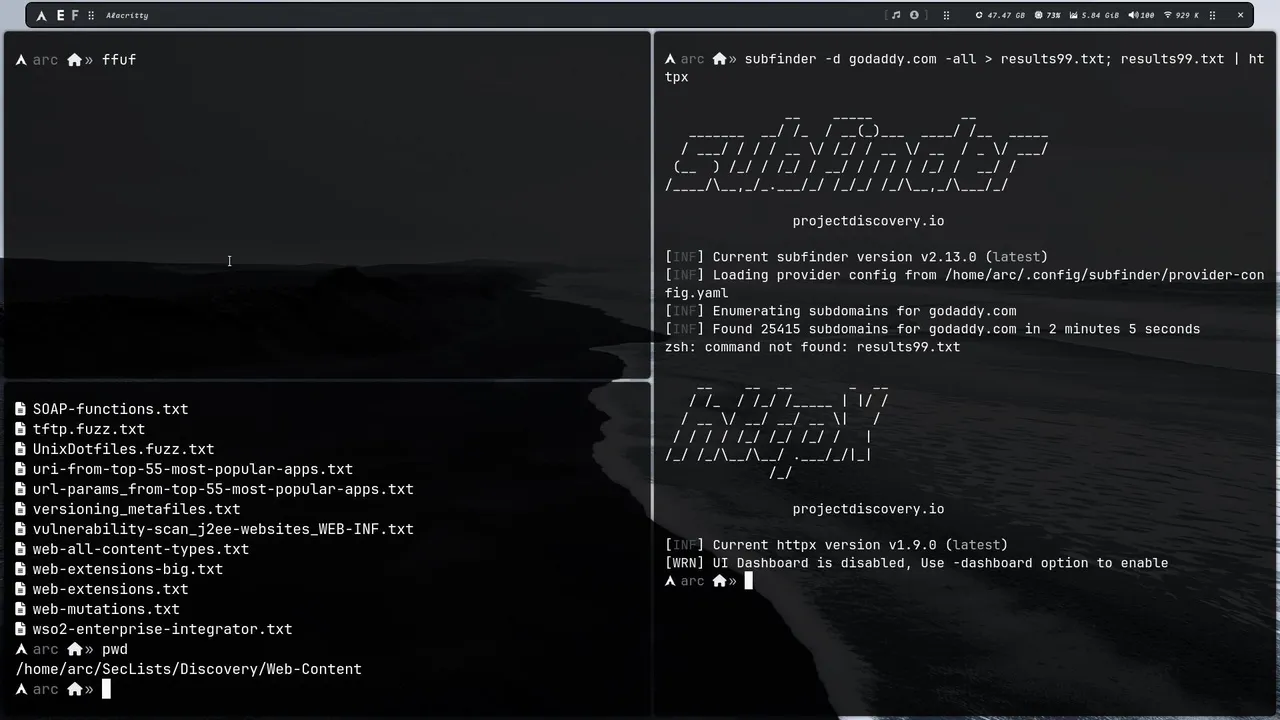Click the cursor block in bottom-left pane

pos(106,689)
